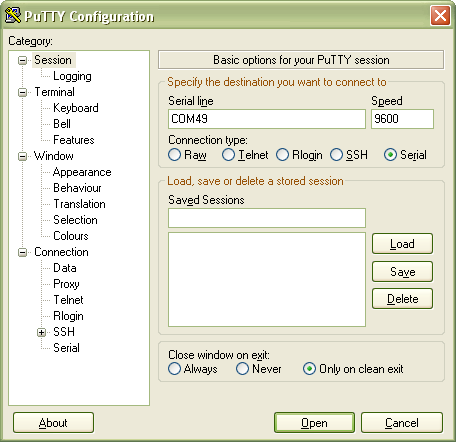Collapse the Terminal tree node
This screenshot has height=442, width=456.
(22, 92)
